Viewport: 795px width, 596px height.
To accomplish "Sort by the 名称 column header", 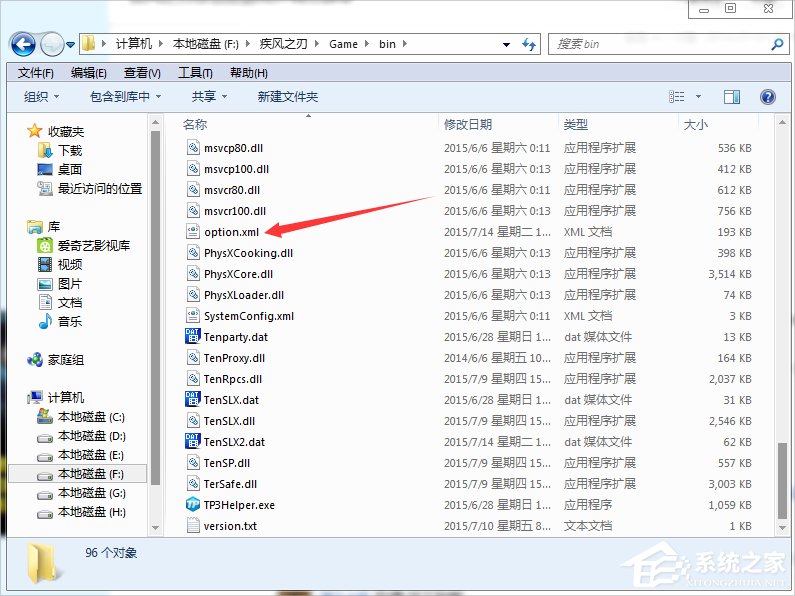I will 195,125.
